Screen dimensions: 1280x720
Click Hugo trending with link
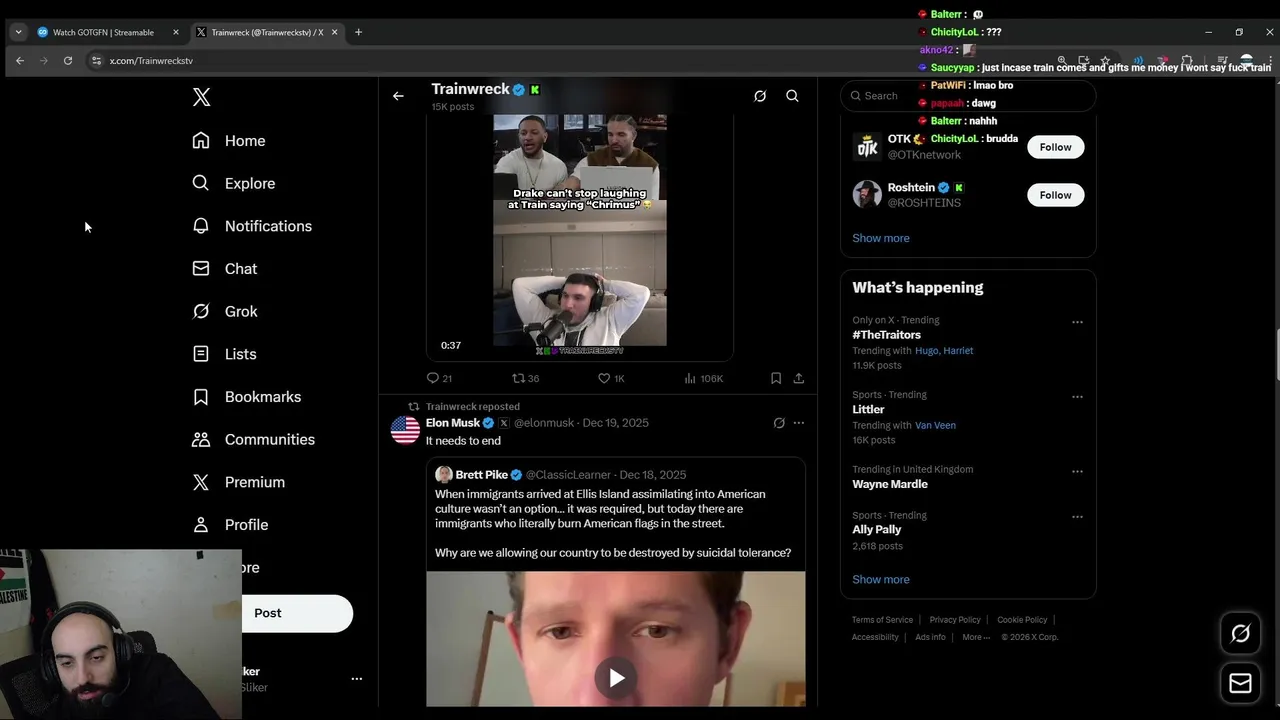pyautogui.click(x=926, y=351)
